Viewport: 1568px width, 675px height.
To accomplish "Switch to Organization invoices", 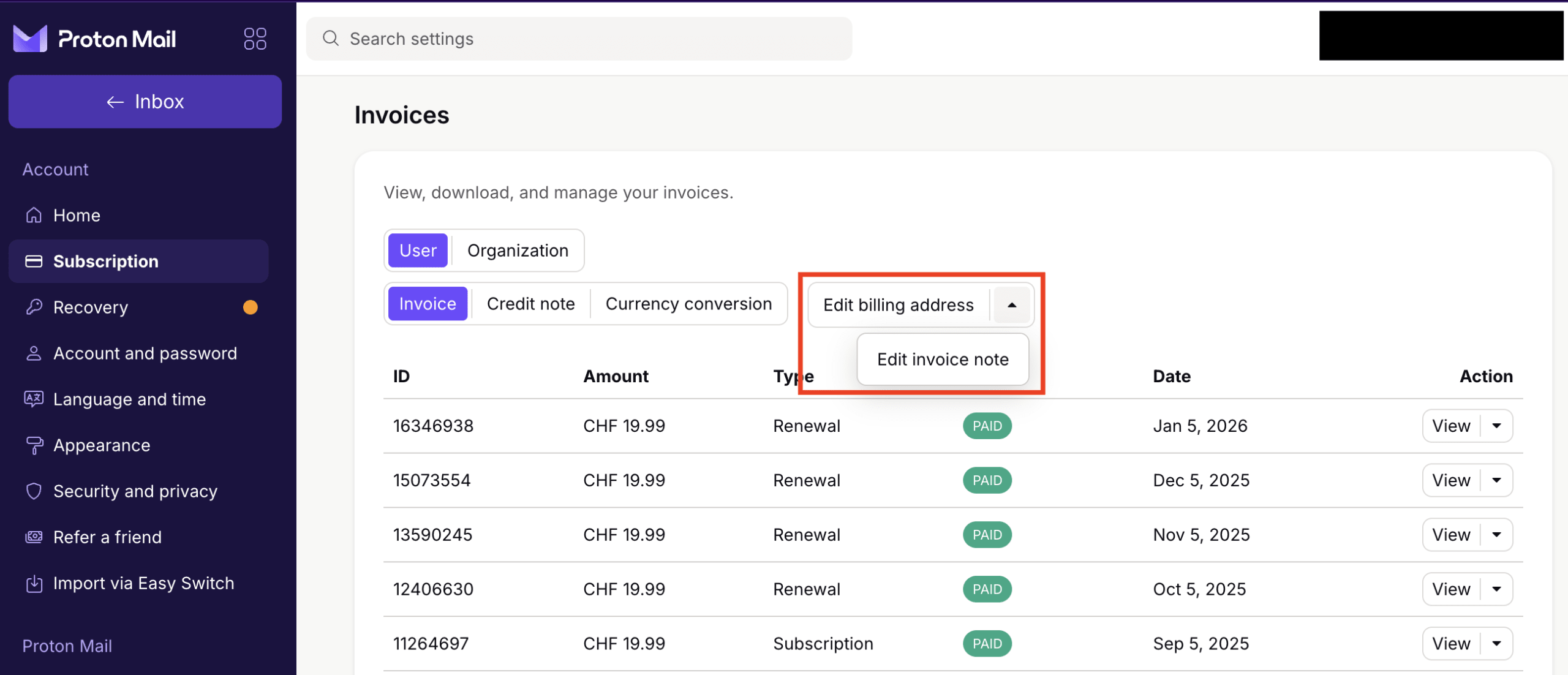I will [x=518, y=250].
